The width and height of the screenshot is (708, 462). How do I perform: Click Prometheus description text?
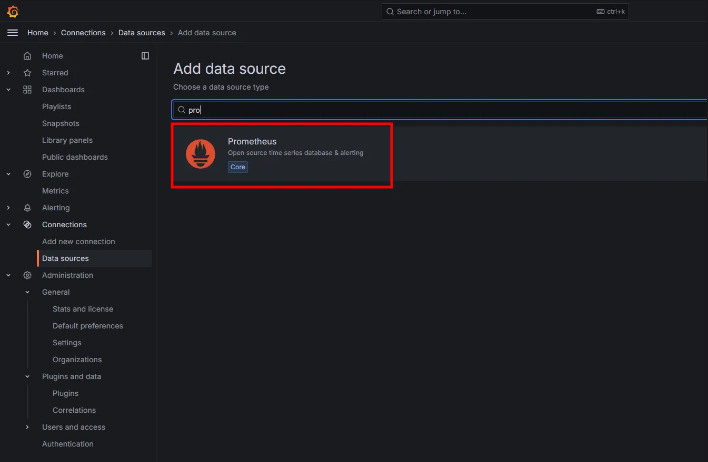pos(295,153)
